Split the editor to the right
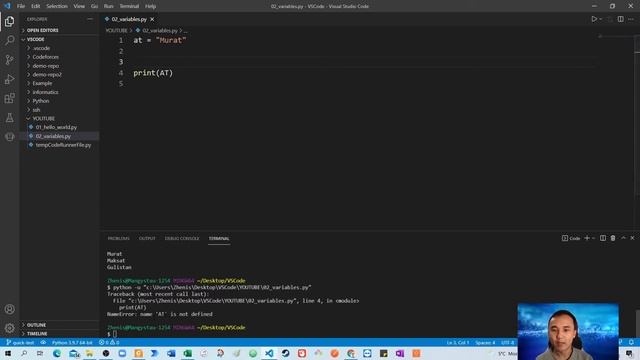This screenshot has width=640, height=360. pyautogui.click(x=620, y=19)
